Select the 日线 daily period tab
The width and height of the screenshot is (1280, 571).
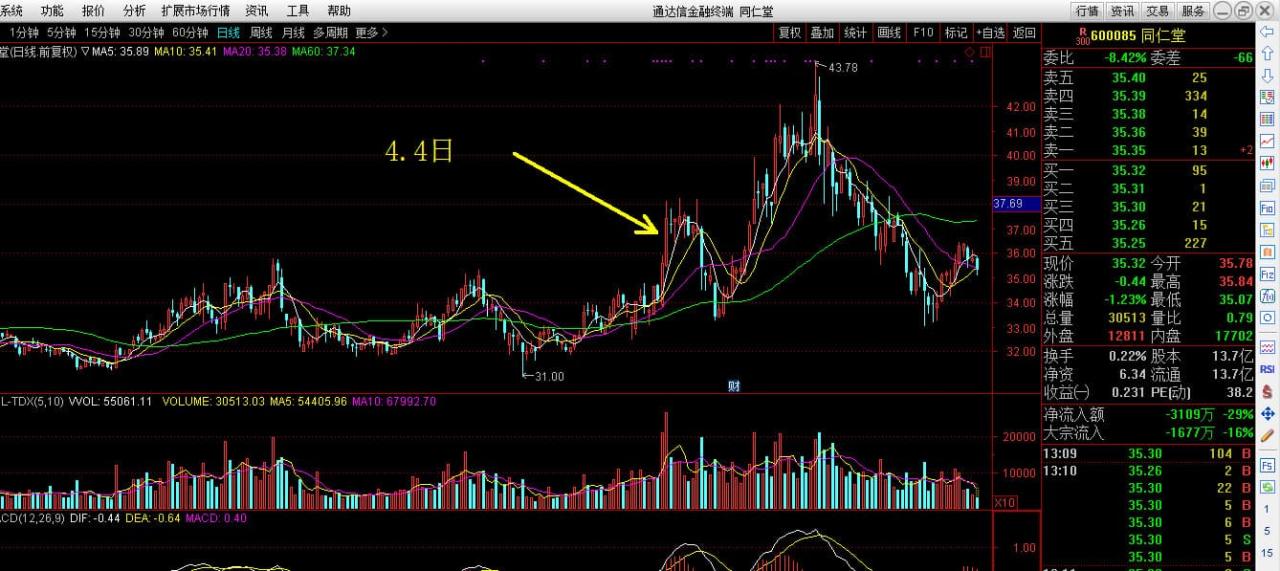(x=228, y=32)
